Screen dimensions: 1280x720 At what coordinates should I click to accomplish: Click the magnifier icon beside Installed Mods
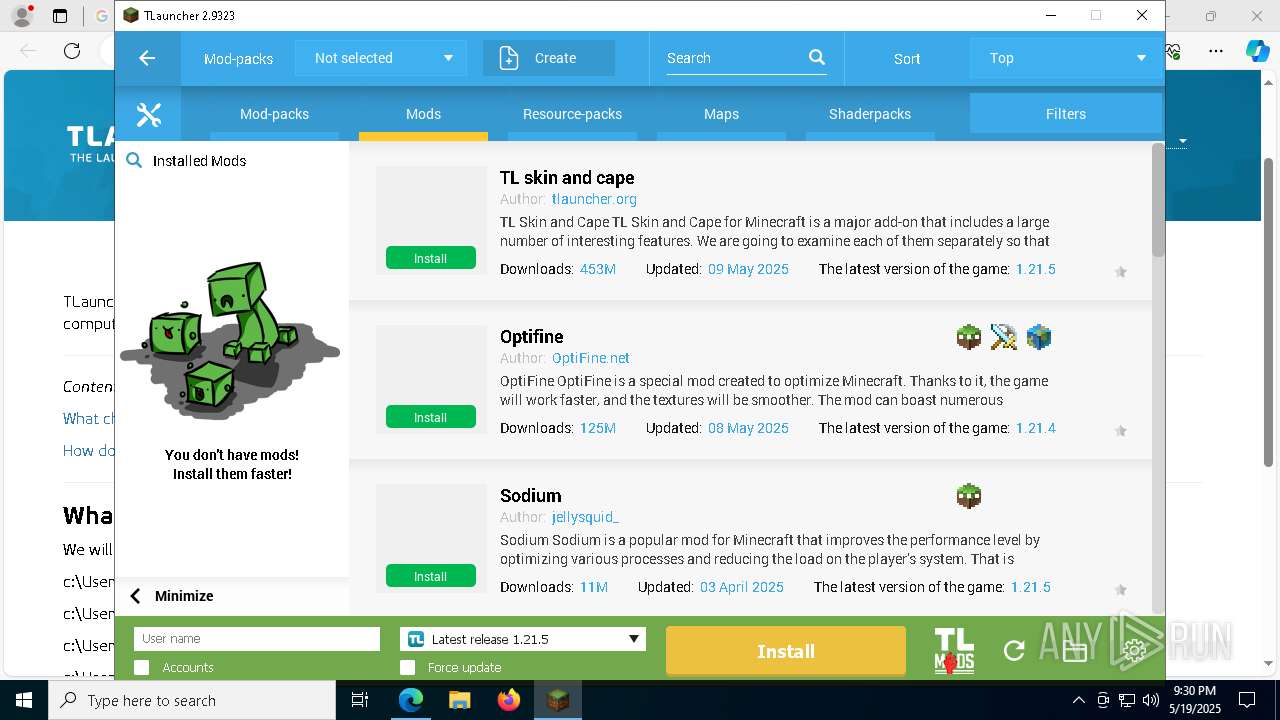tap(134, 160)
